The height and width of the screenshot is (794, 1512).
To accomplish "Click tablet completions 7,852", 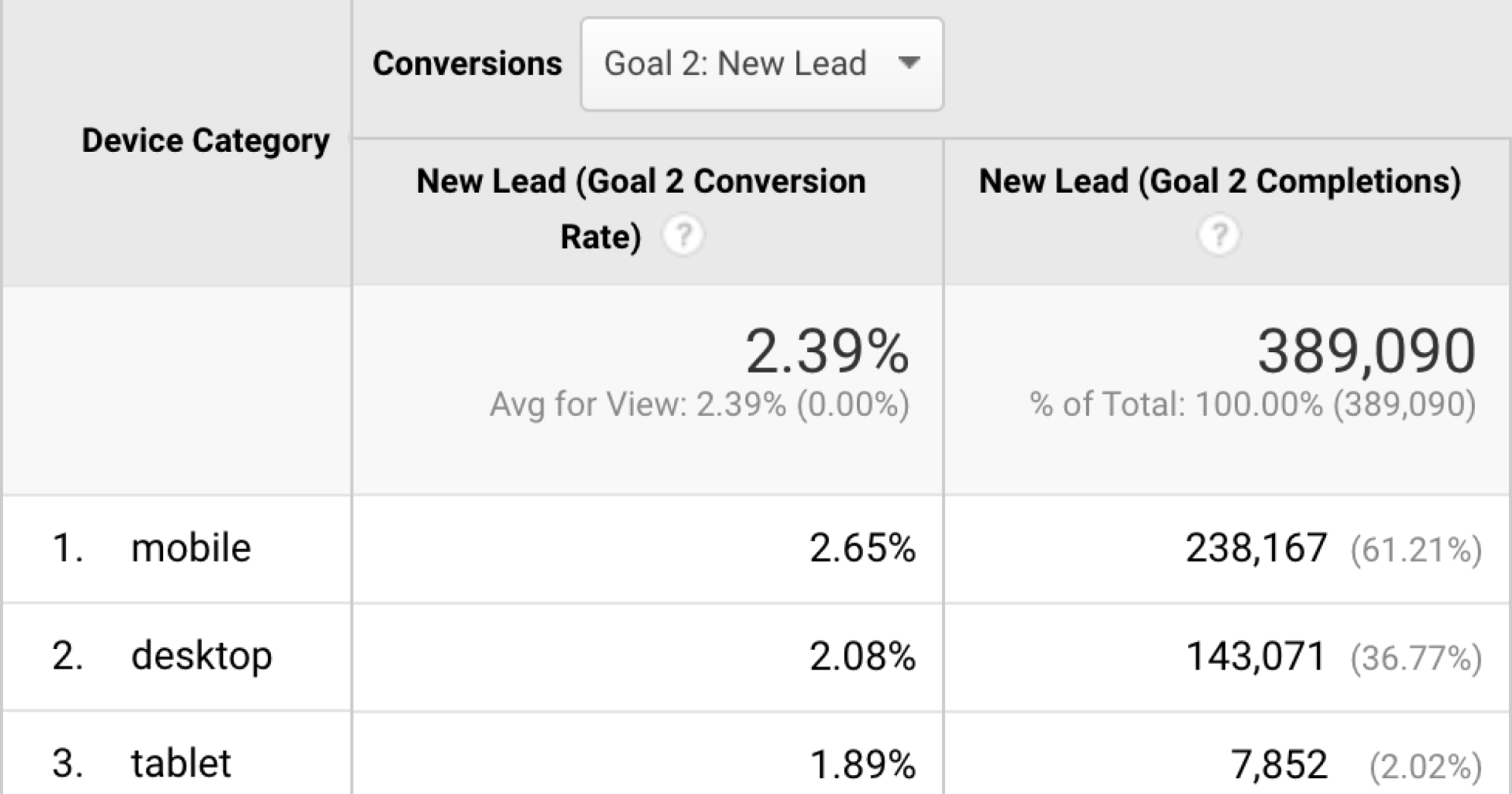I will 1279,764.
